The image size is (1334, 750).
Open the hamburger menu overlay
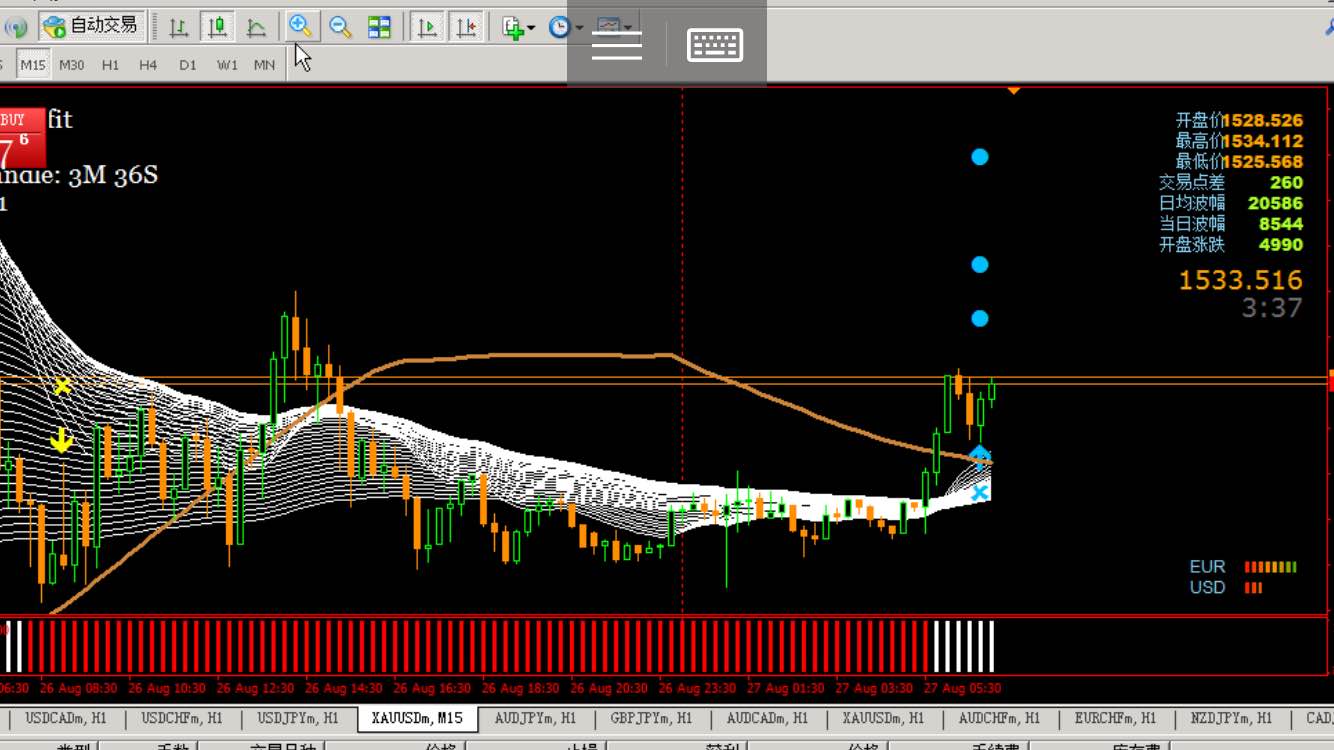(x=617, y=45)
